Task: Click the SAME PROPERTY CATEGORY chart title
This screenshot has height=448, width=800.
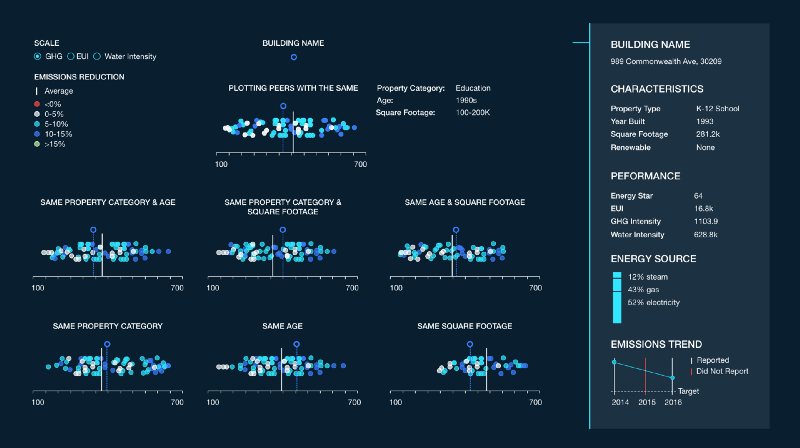Action: click(x=108, y=326)
